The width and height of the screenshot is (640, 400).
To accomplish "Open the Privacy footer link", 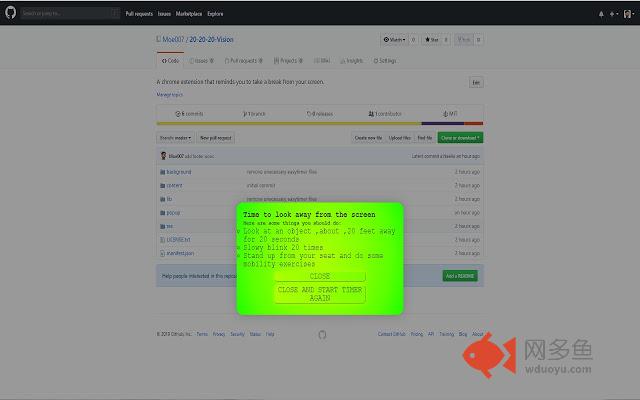I will click(219, 334).
